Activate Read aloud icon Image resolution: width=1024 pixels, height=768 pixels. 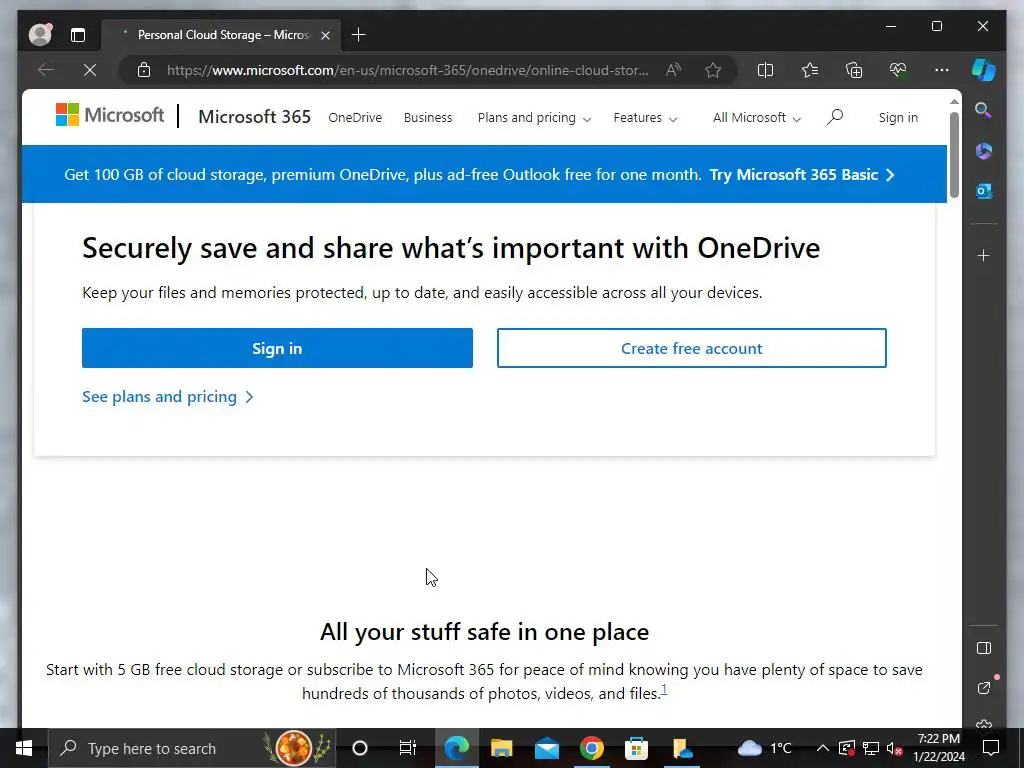click(x=673, y=70)
